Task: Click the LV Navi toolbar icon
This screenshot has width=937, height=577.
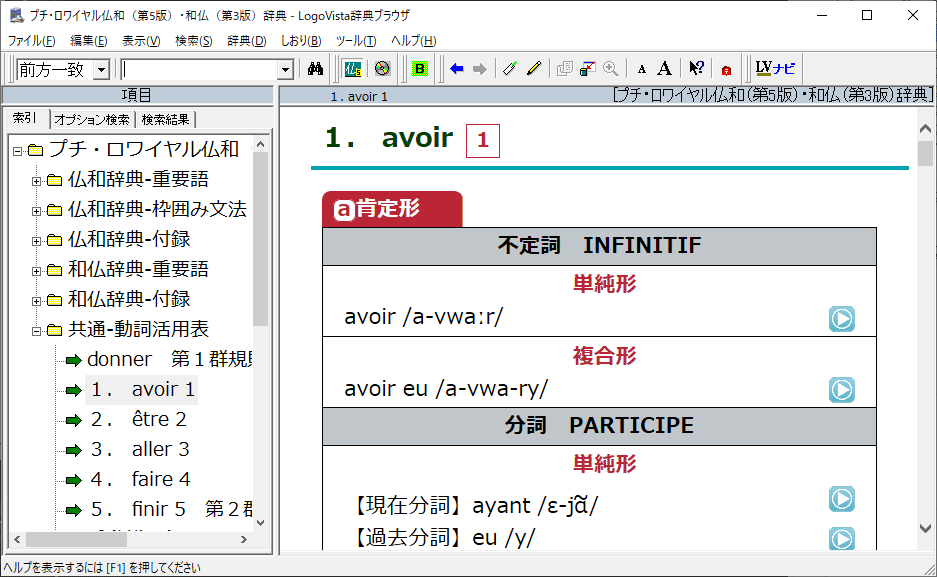Action: (775, 69)
